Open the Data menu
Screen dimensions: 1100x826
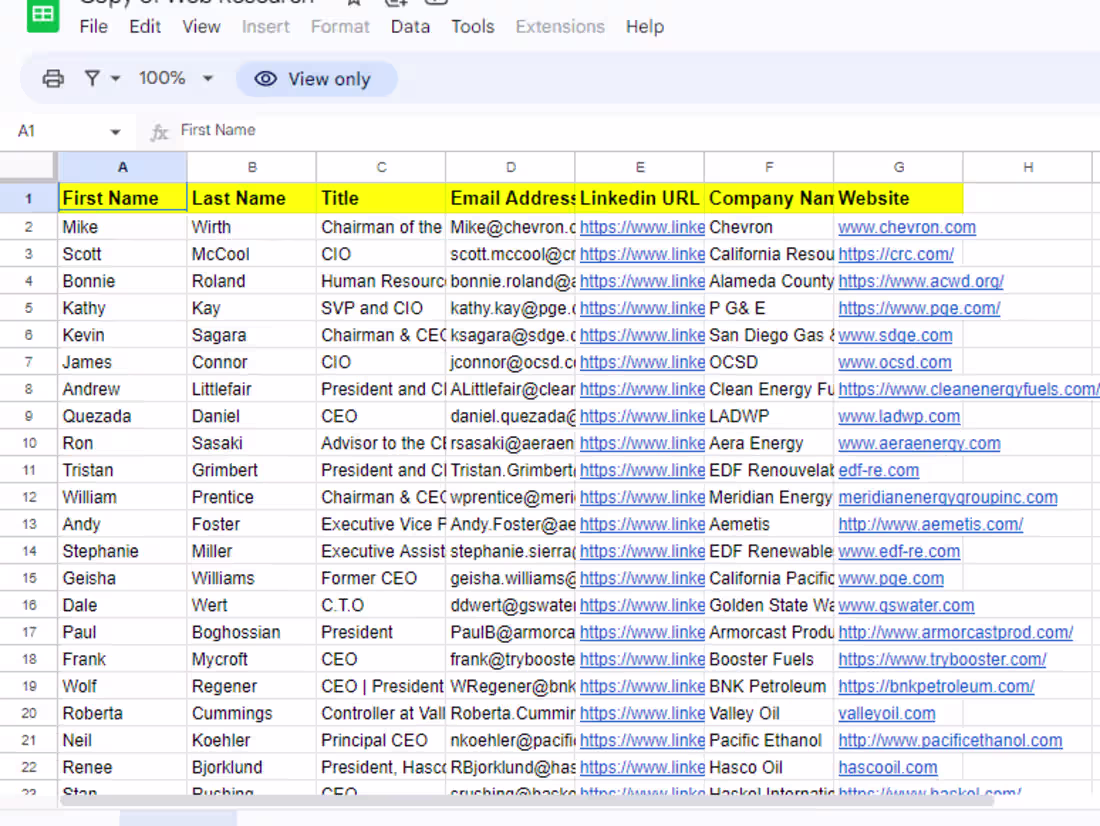click(x=410, y=27)
